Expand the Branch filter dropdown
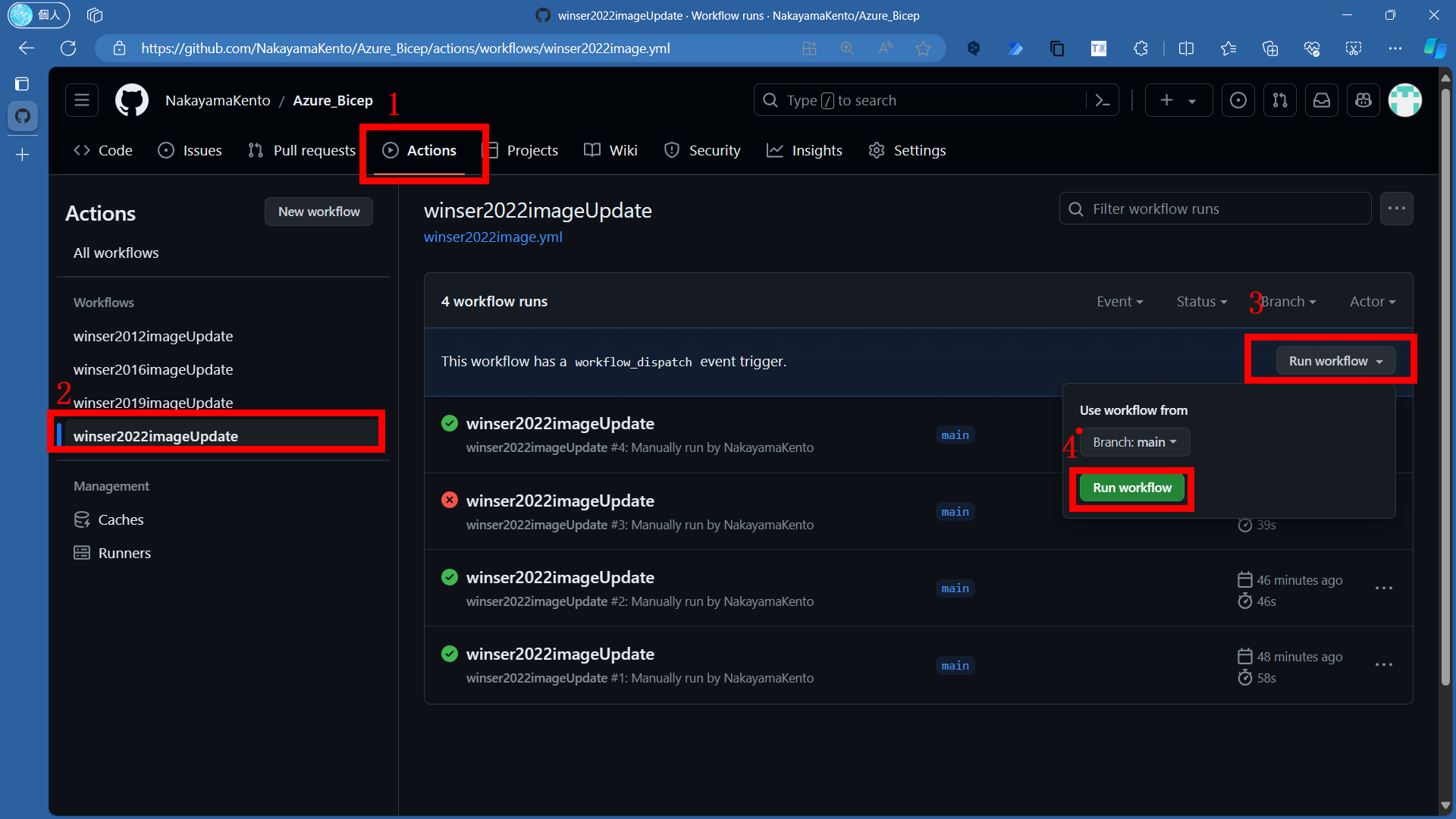 tap(1288, 302)
